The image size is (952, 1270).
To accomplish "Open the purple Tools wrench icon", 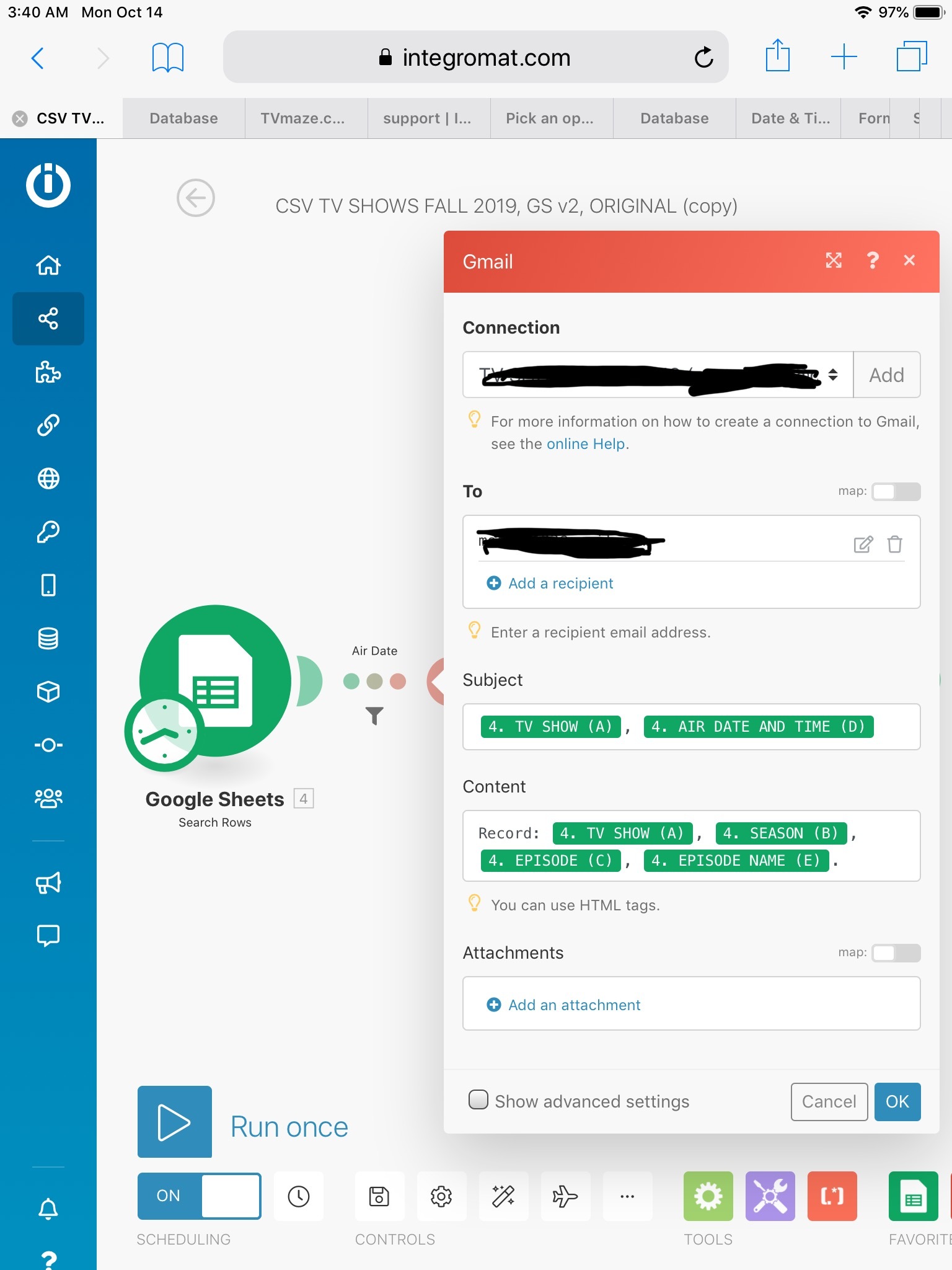I will pyautogui.click(x=770, y=1196).
